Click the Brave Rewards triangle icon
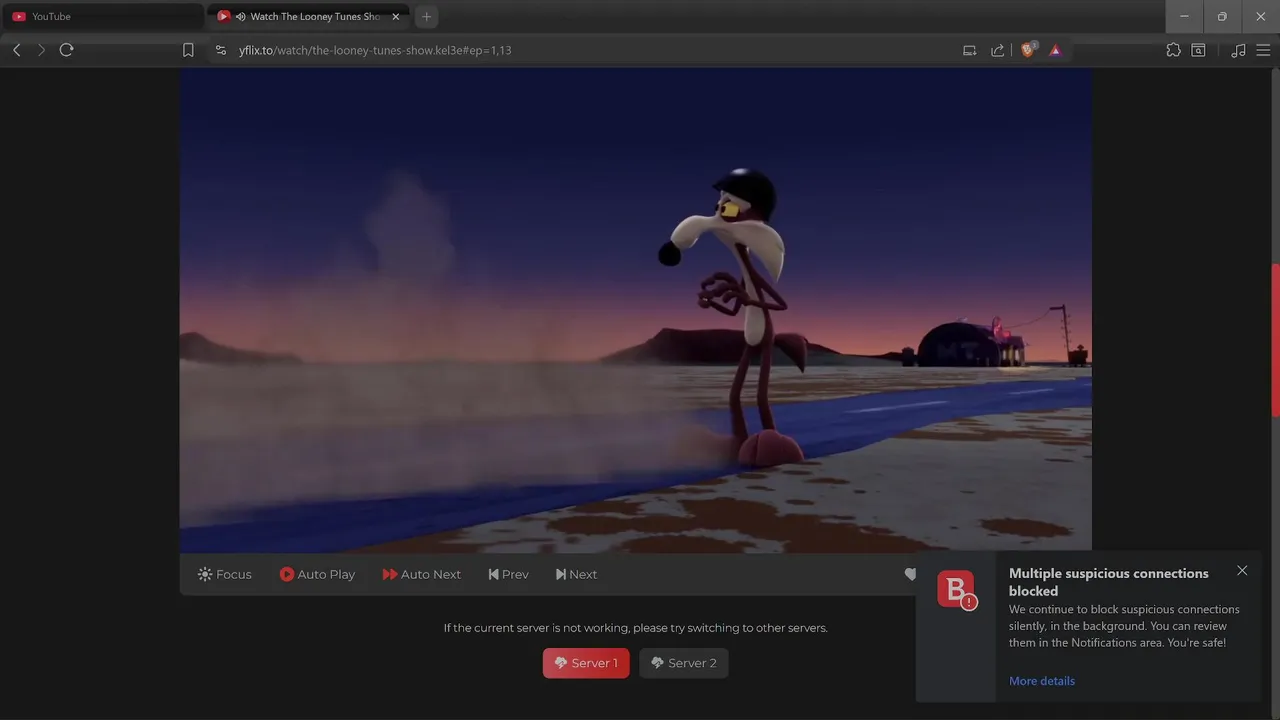Screen dimensions: 1280x720 tap(1055, 50)
